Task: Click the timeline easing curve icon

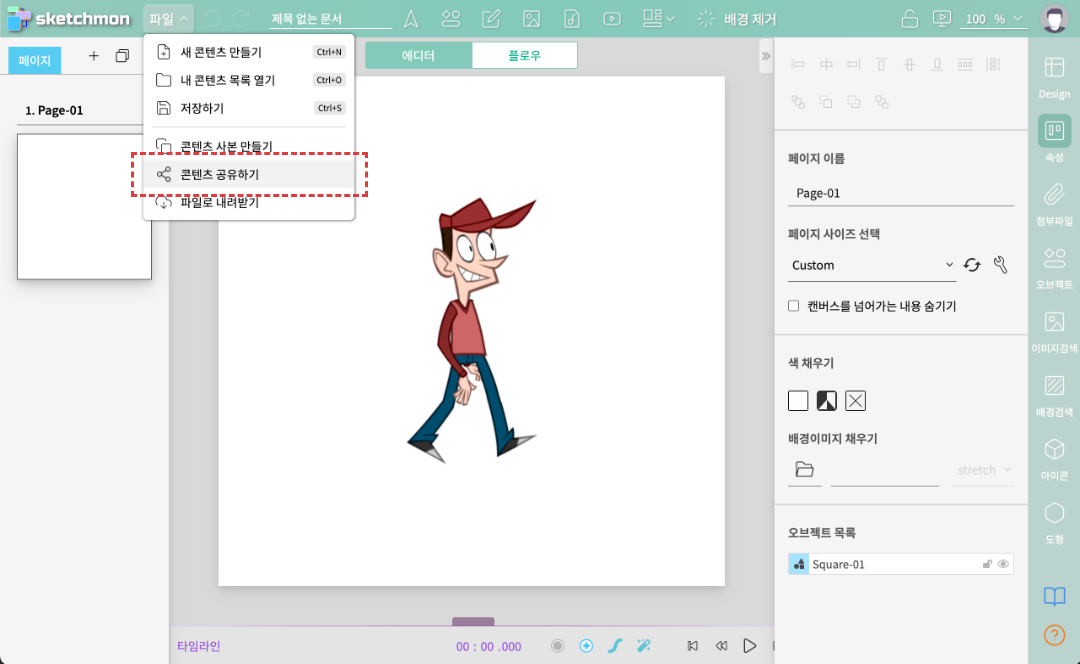Action: pyautogui.click(x=615, y=645)
